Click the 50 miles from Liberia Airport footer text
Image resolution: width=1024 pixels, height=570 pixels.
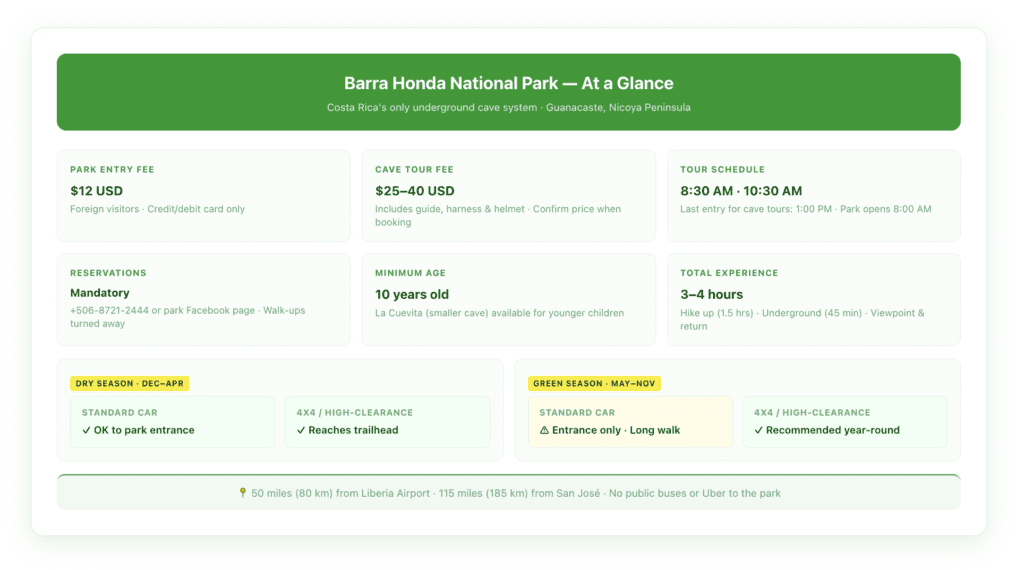pyautogui.click(x=516, y=493)
